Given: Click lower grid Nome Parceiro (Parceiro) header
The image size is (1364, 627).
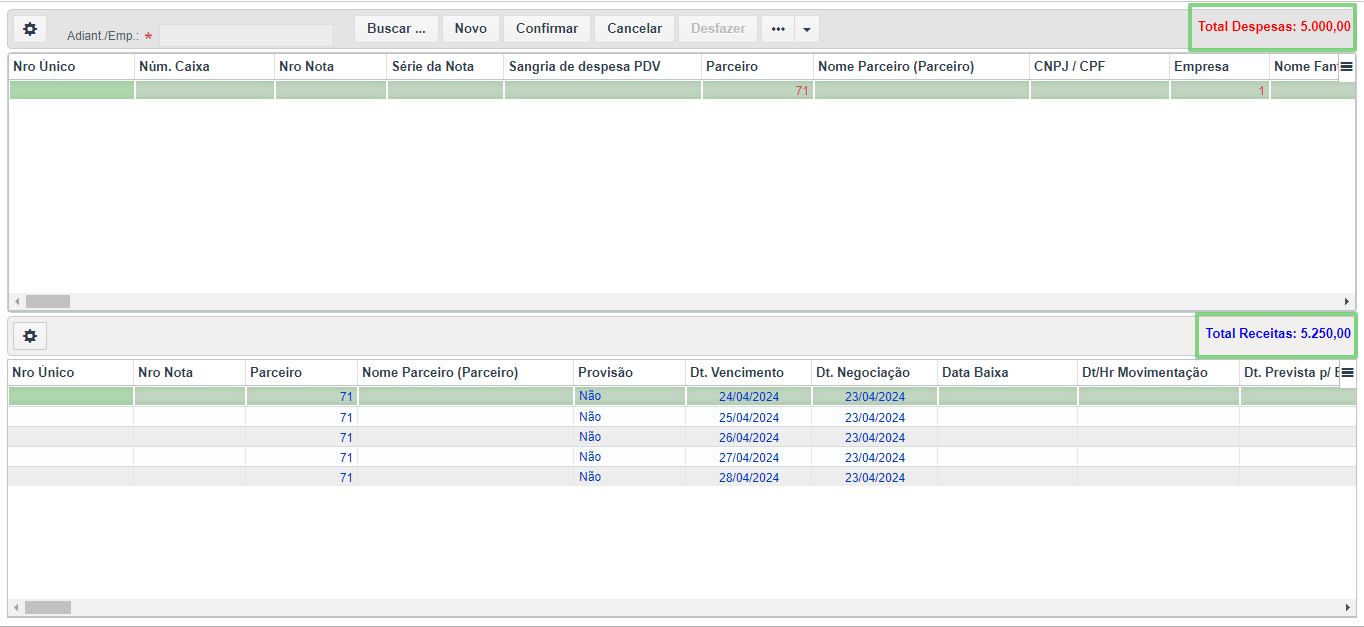Looking at the screenshot, I should 465,372.
